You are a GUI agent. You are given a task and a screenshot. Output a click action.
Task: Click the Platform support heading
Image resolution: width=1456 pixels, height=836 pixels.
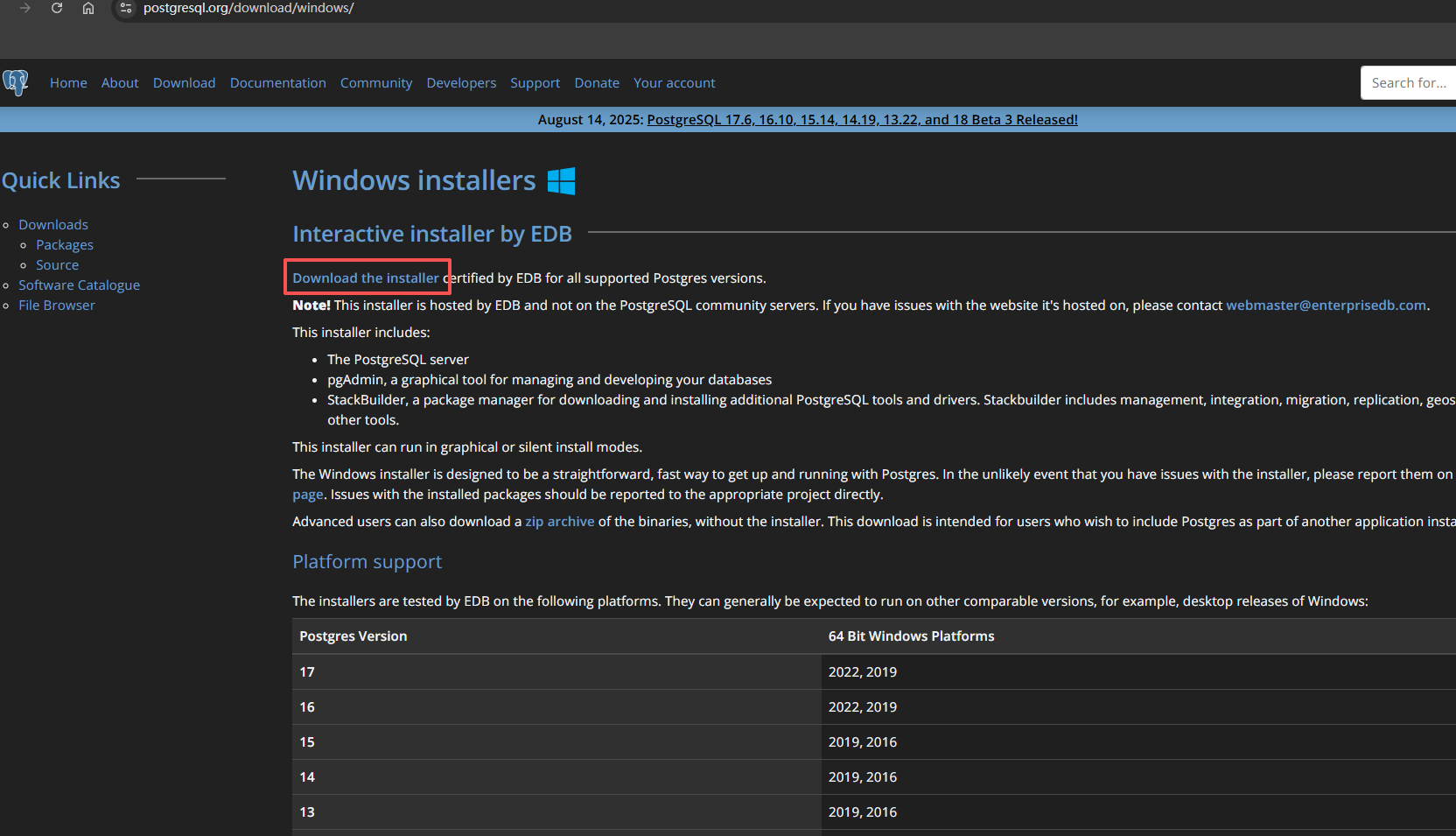[x=367, y=562]
